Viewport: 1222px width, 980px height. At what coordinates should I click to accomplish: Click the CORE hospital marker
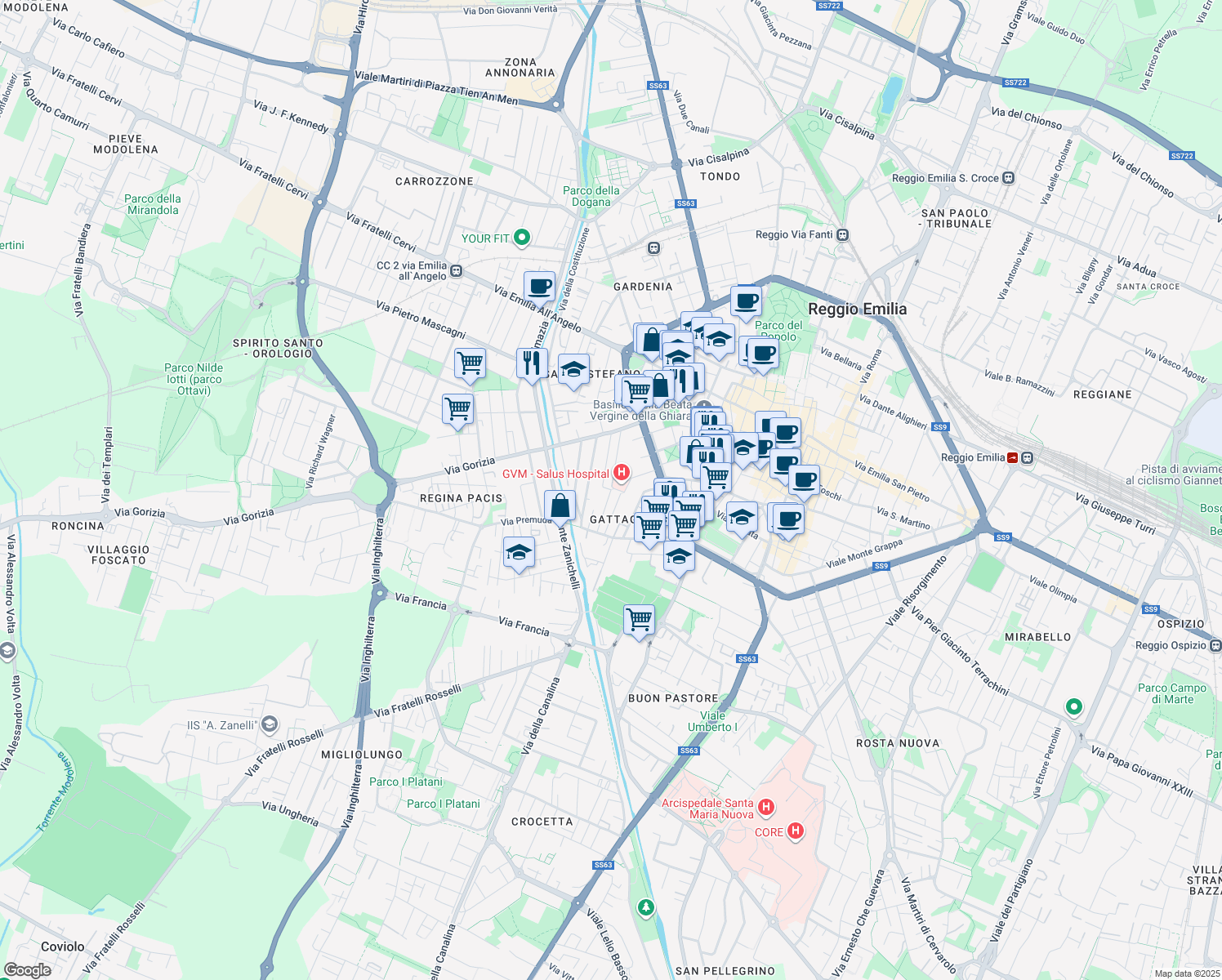793,831
